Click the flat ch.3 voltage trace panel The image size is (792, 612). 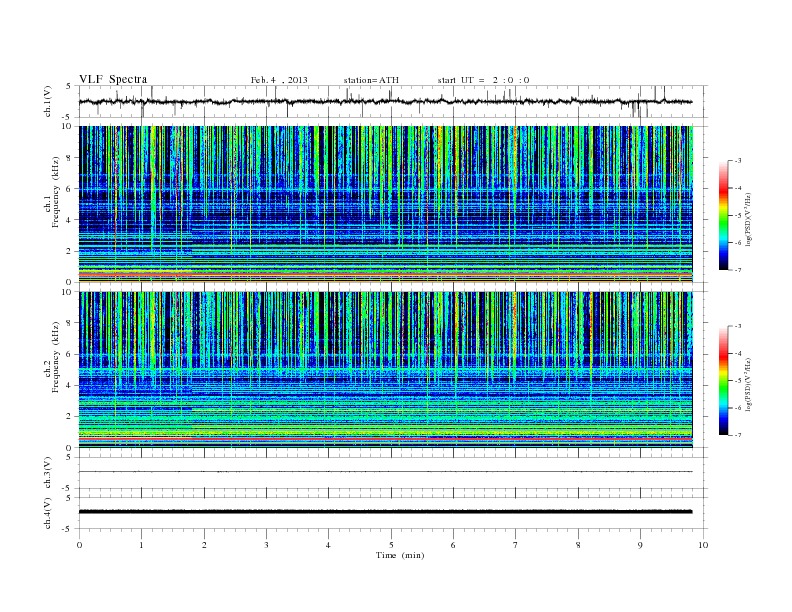[391, 473]
